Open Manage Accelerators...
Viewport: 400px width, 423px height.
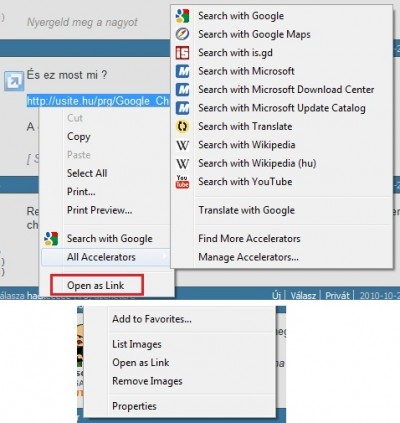248,257
